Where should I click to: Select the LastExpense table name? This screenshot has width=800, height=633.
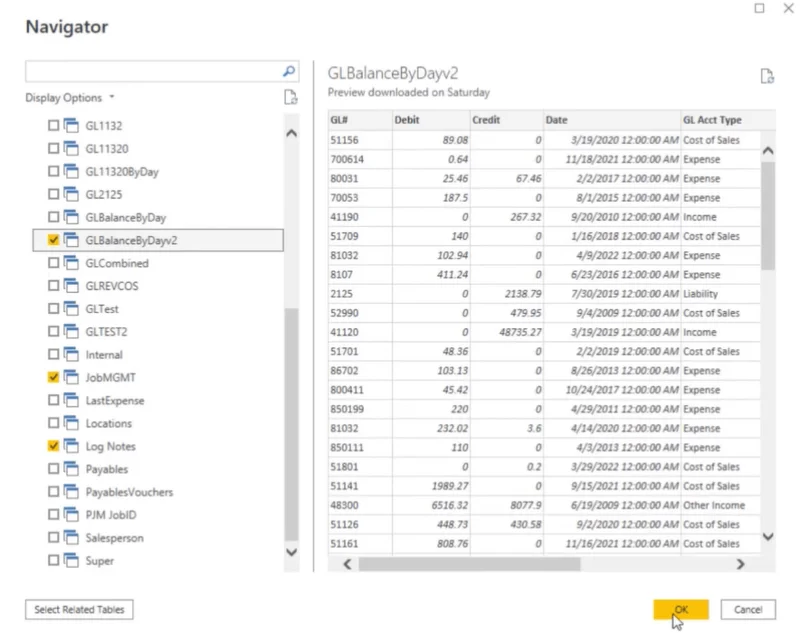pos(115,400)
